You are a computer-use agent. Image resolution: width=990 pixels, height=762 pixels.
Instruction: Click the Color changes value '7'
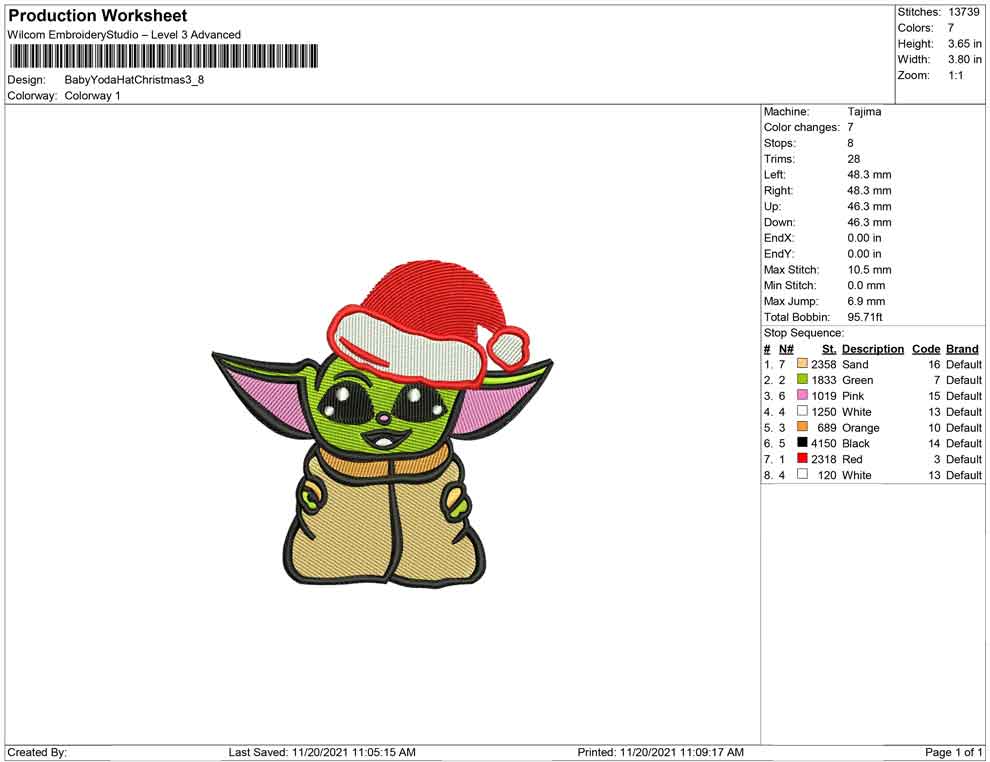point(850,128)
